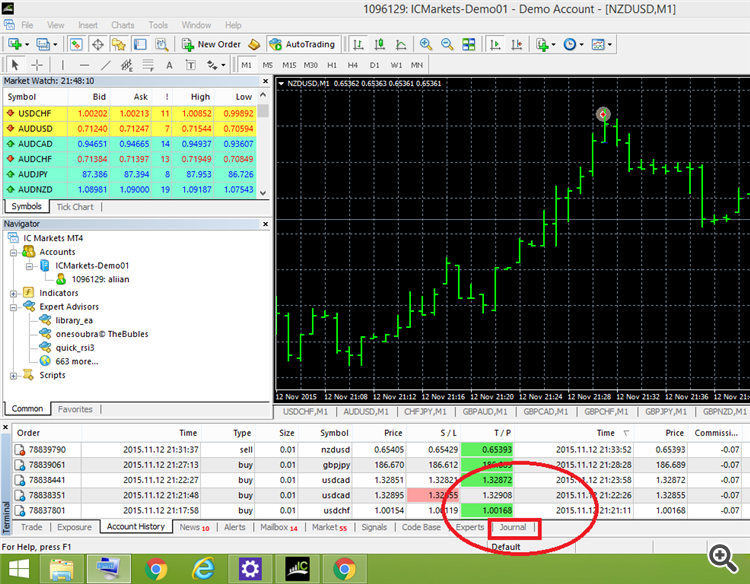The height and width of the screenshot is (584, 750).
Task: Collapse the Expert Advisors tree node
Action: (x=14, y=307)
